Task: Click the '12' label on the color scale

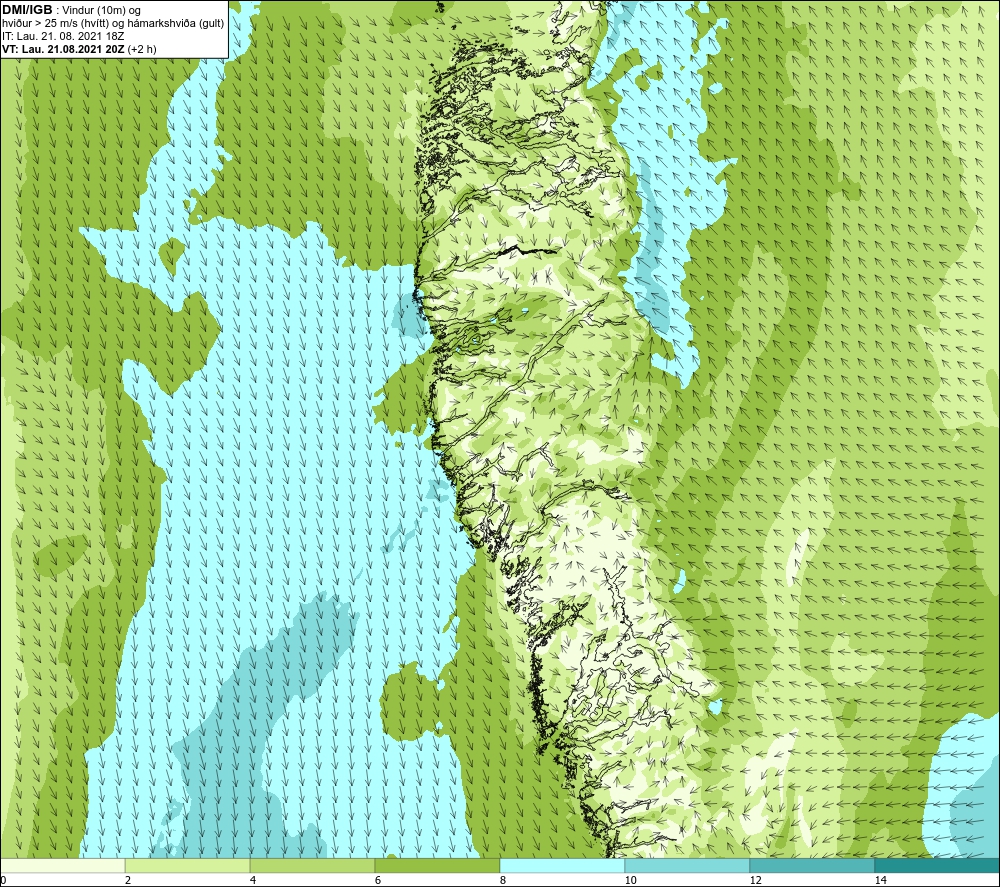Action: click(755, 880)
